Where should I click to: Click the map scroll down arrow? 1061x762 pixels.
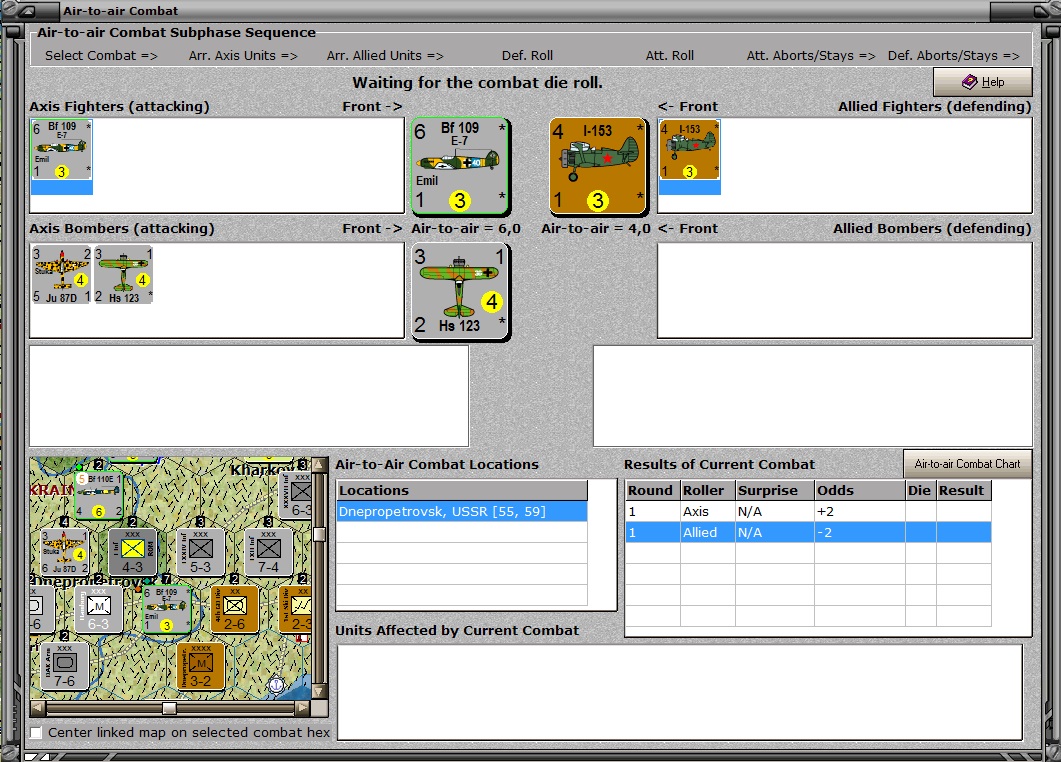[320, 692]
